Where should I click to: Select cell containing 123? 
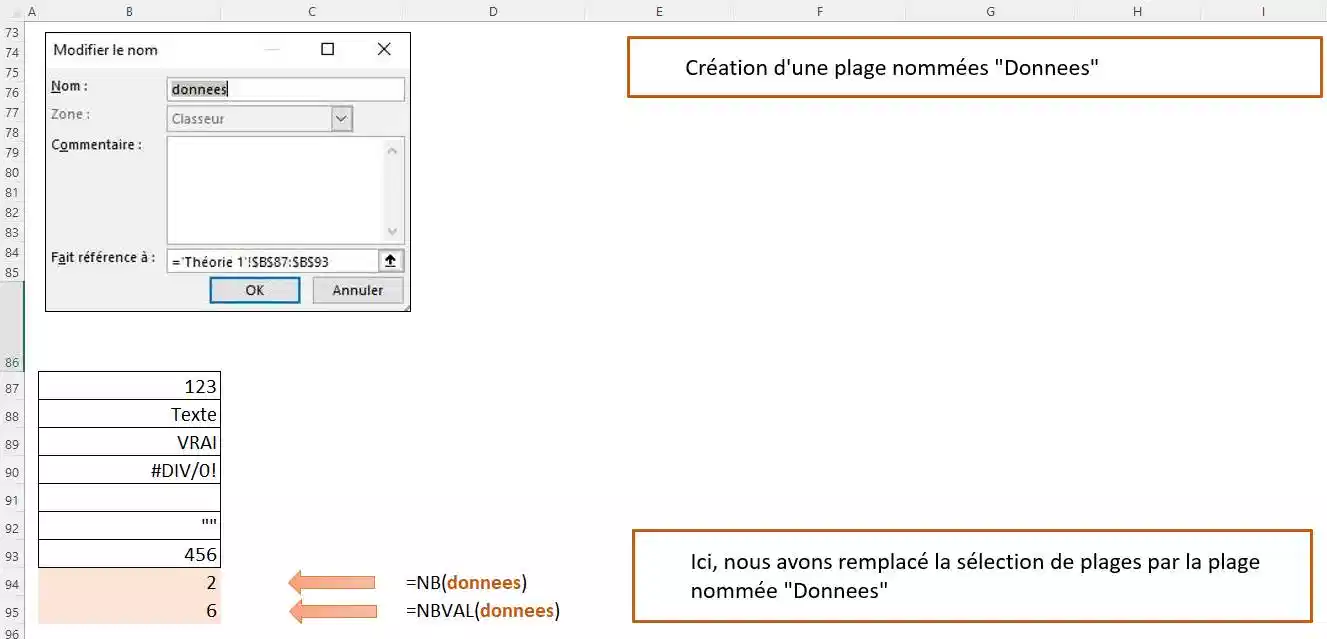click(129, 386)
